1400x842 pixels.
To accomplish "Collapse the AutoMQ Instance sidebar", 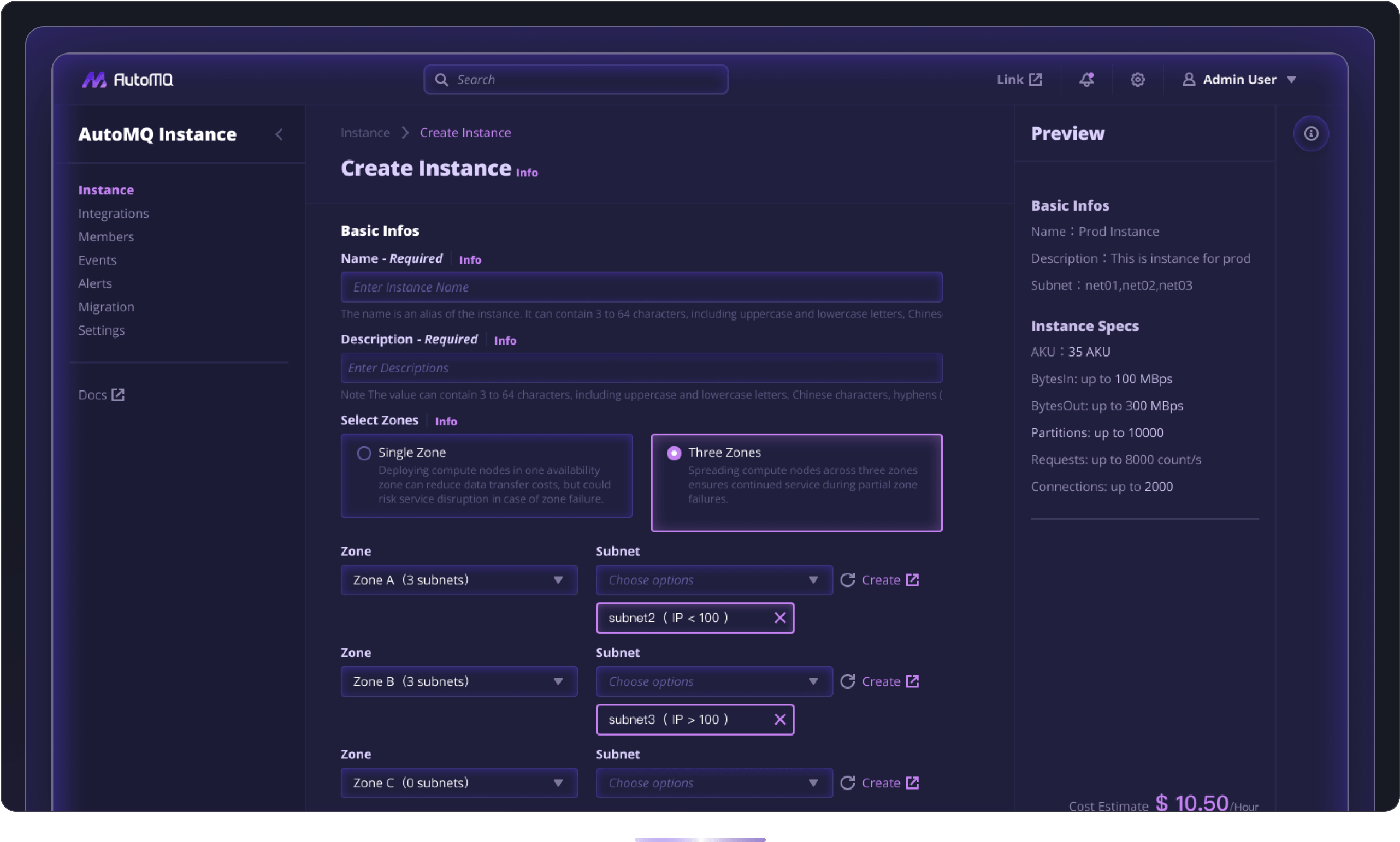I will coord(279,134).
